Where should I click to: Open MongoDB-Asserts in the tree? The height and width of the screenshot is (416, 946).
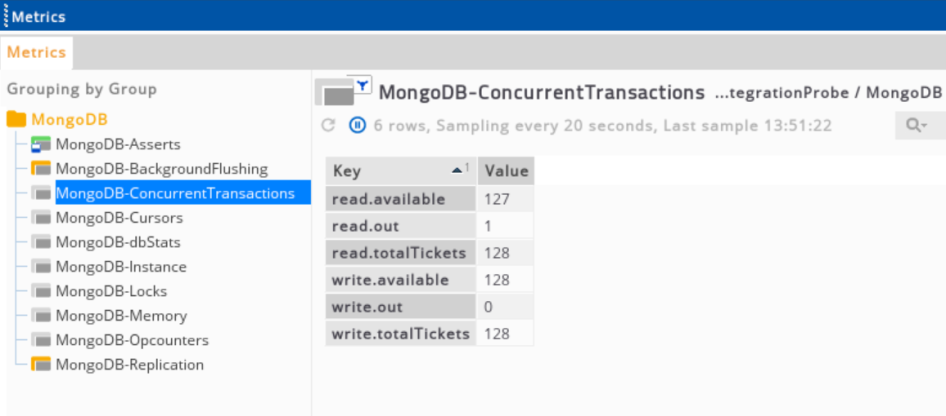[x=118, y=145]
